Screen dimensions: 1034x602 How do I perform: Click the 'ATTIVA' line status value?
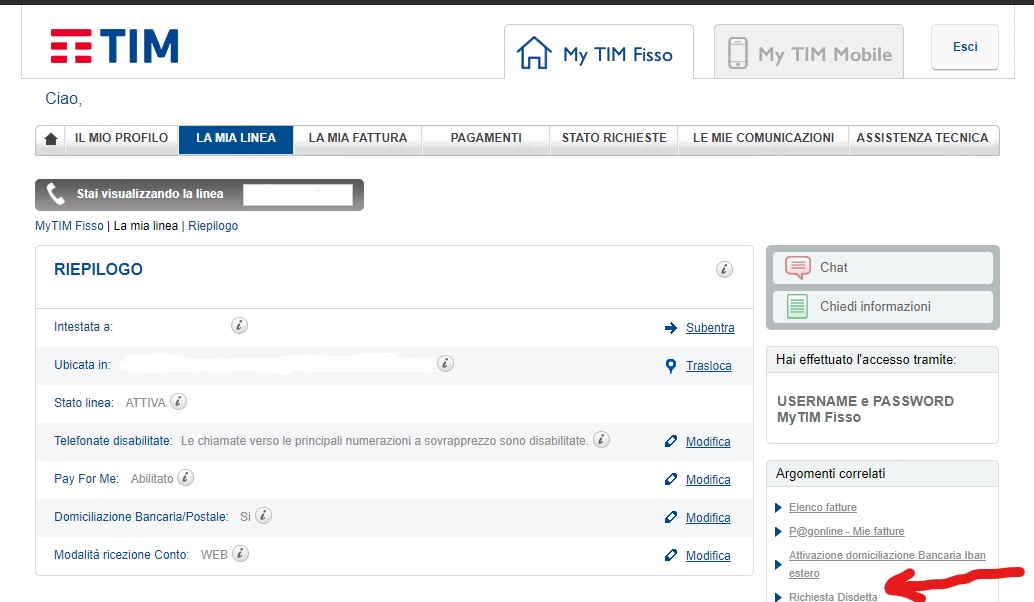pyautogui.click(x=145, y=403)
